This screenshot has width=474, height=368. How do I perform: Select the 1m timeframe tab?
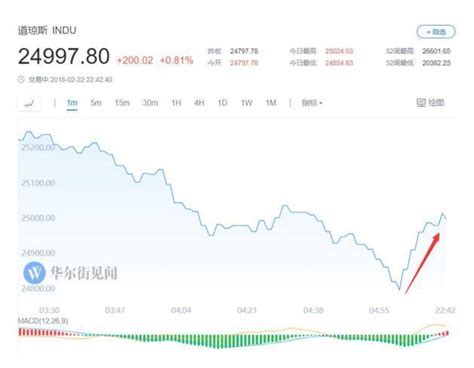72,103
